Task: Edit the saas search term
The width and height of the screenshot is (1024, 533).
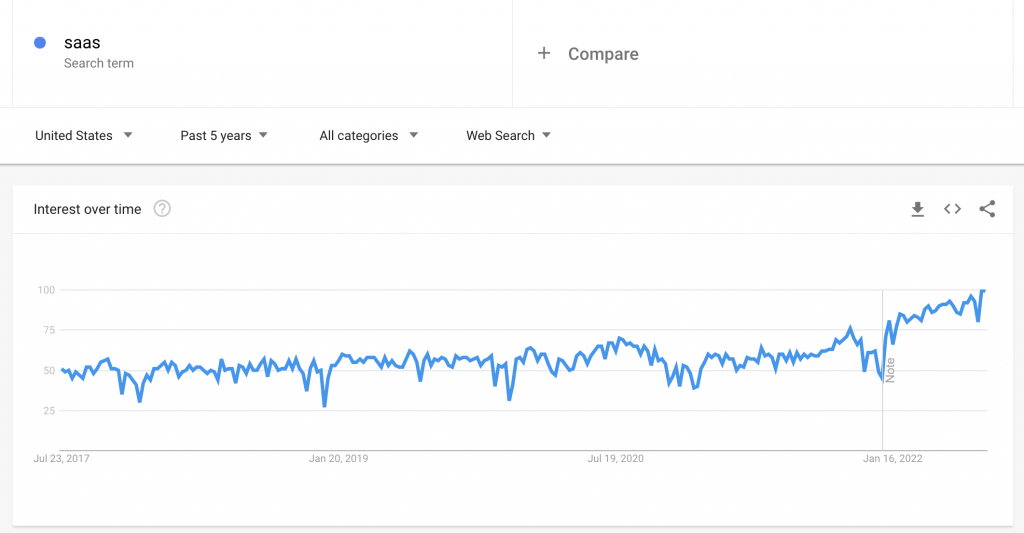Action: 82,43
